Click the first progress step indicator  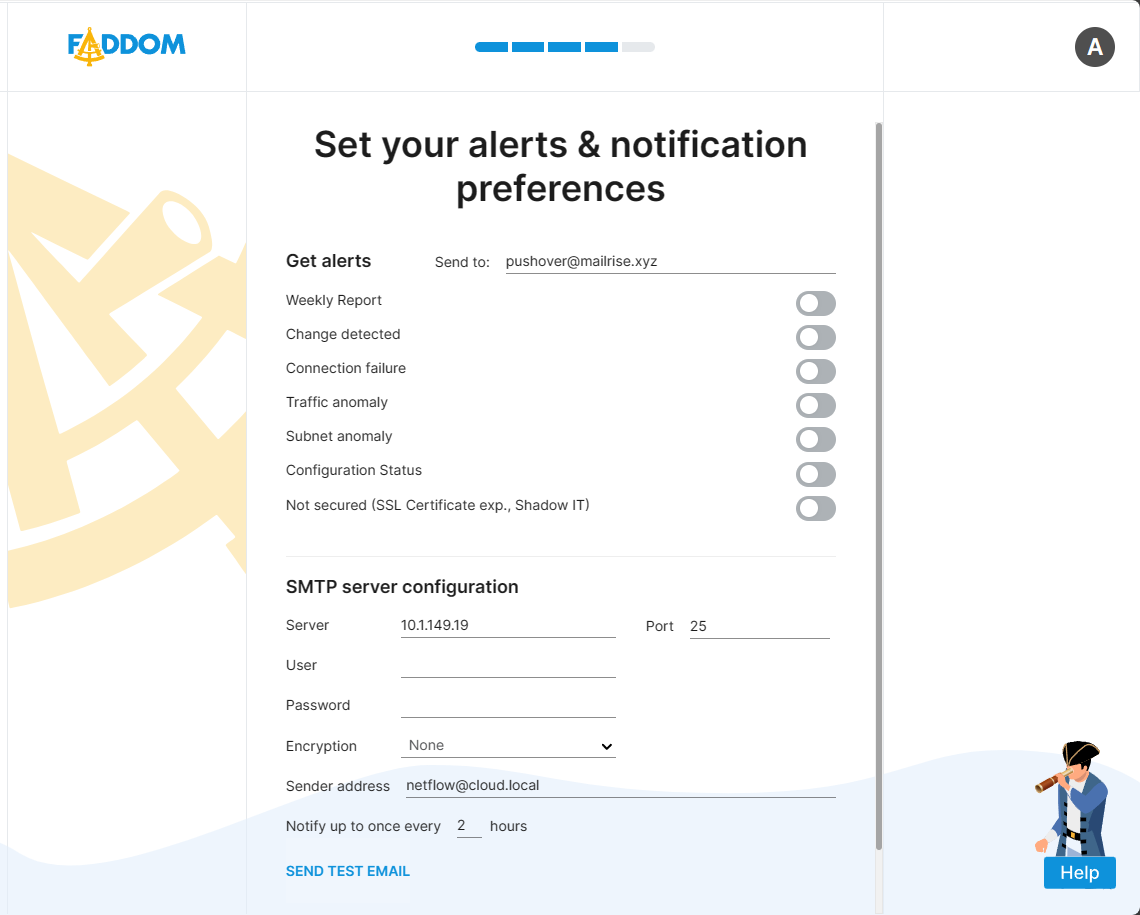[x=491, y=47]
